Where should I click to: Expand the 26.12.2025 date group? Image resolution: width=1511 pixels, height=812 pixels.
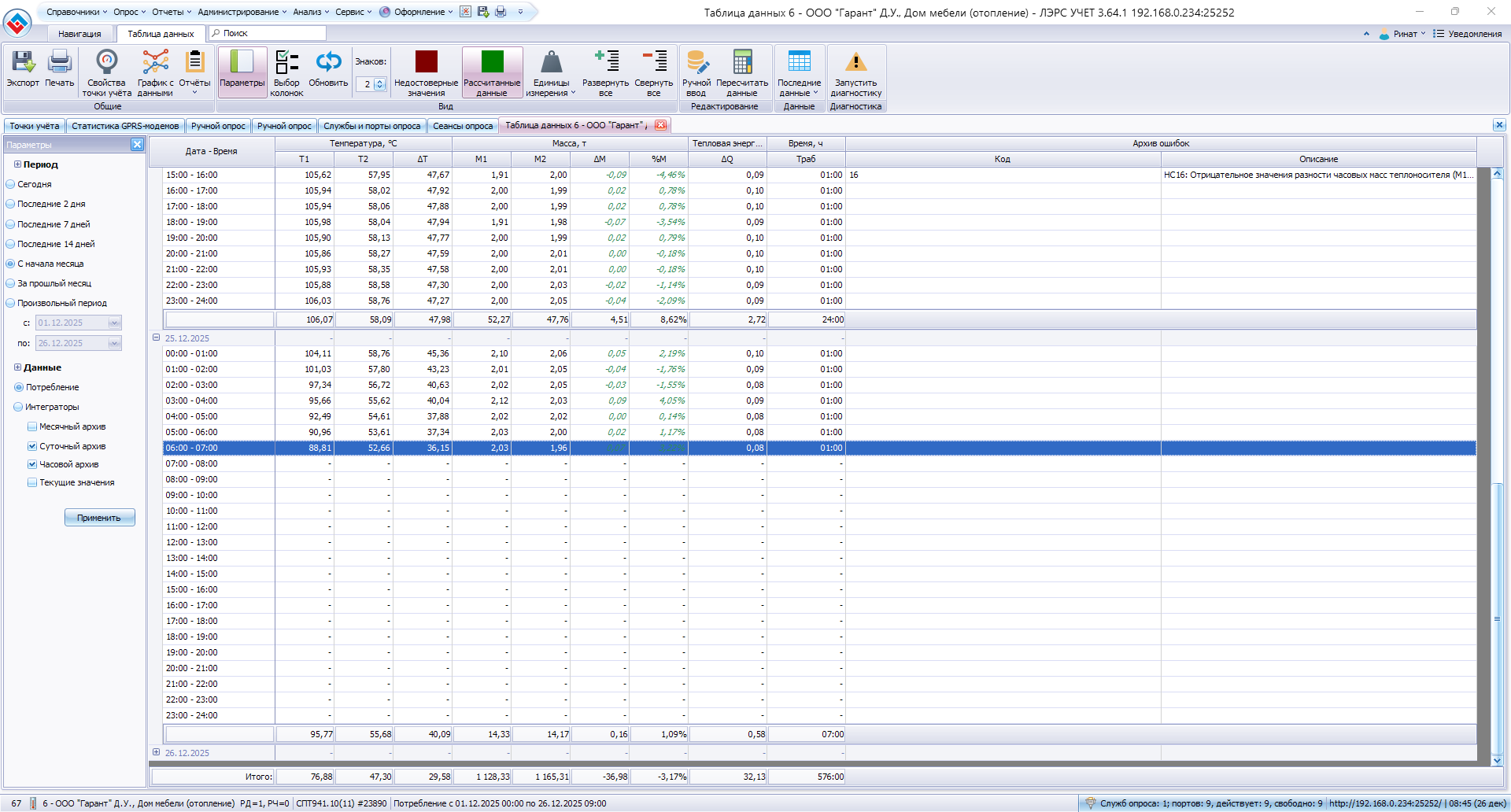[156, 752]
